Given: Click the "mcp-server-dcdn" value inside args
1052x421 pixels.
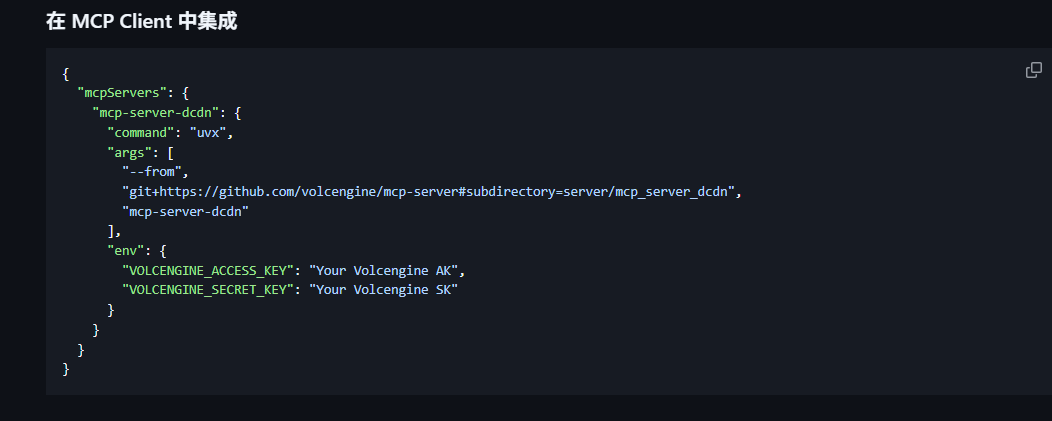Looking at the screenshot, I should [x=186, y=211].
